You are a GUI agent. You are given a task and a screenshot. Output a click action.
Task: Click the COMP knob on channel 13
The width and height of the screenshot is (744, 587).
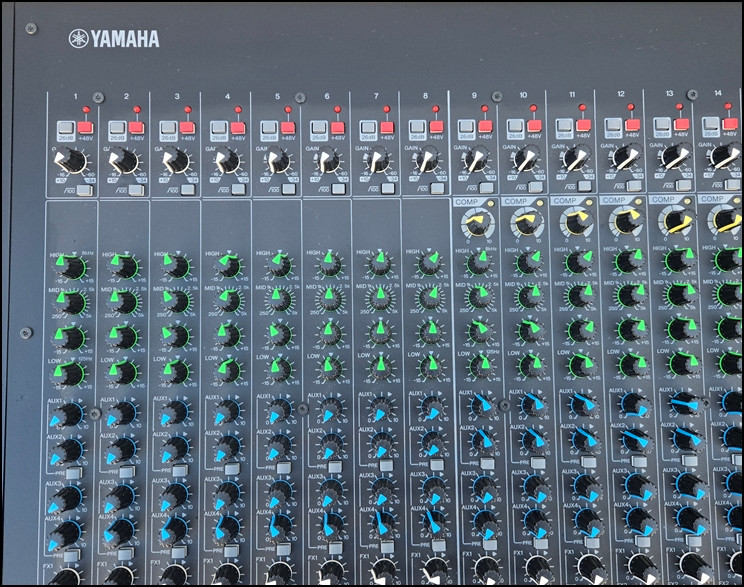(x=677, y=221)
